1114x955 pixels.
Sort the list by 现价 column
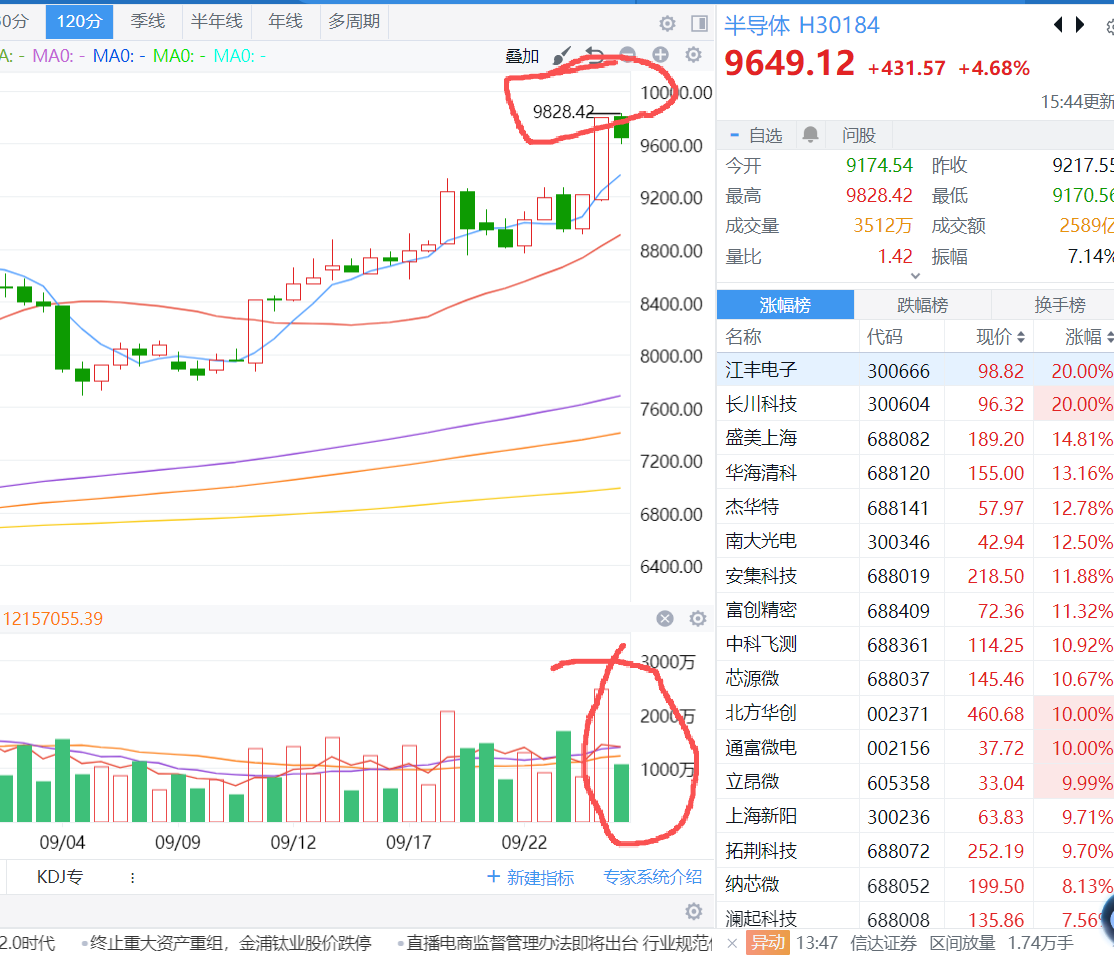coord(1000,337)
